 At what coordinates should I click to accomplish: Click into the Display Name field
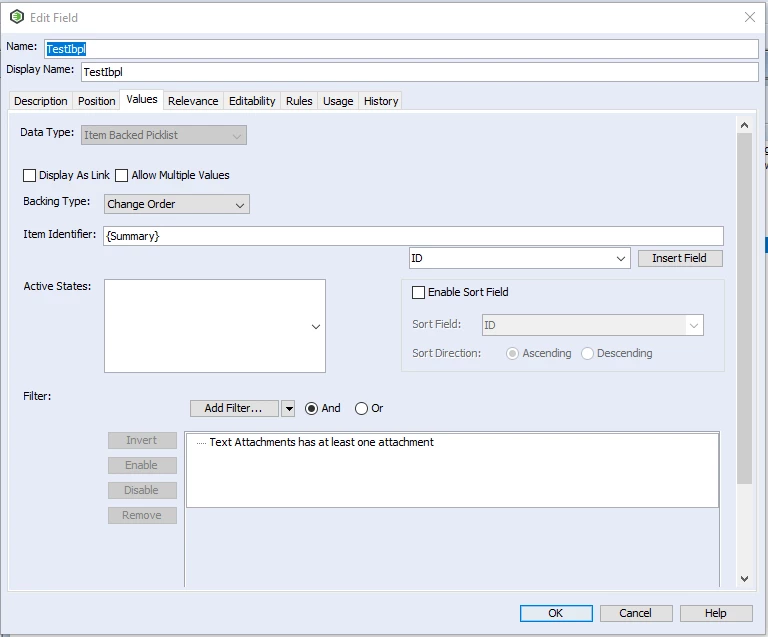tap(419, 72)
